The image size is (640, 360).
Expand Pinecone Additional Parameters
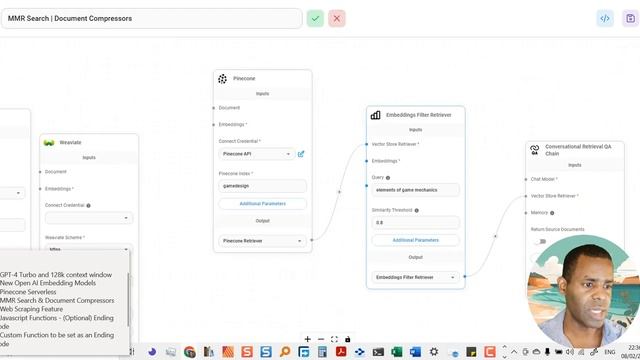(262, 204)
